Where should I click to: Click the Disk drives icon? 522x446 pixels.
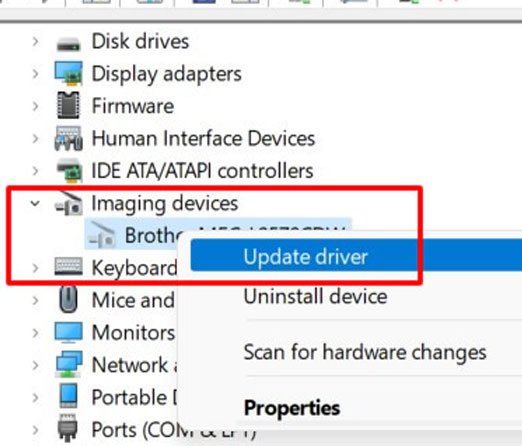tap(68, 43)
